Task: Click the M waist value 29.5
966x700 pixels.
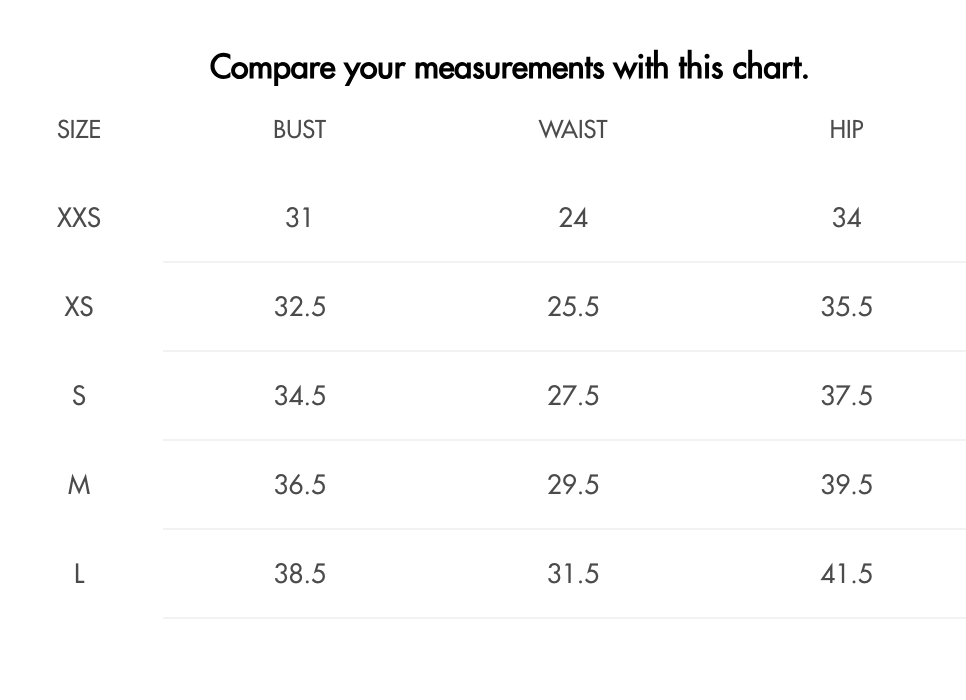Action: 573,485
